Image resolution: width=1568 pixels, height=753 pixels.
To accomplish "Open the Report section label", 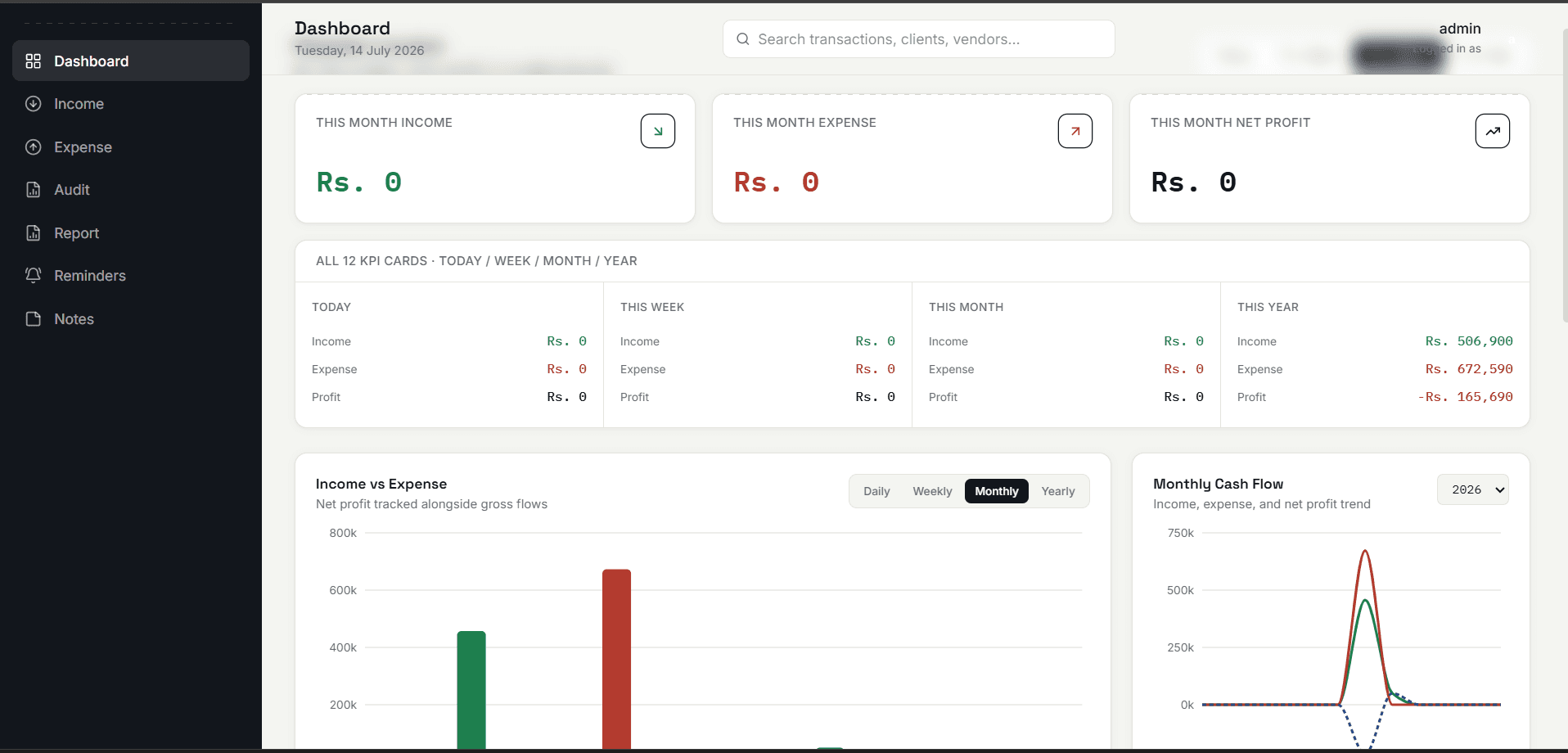I will (x=76, y=233).
